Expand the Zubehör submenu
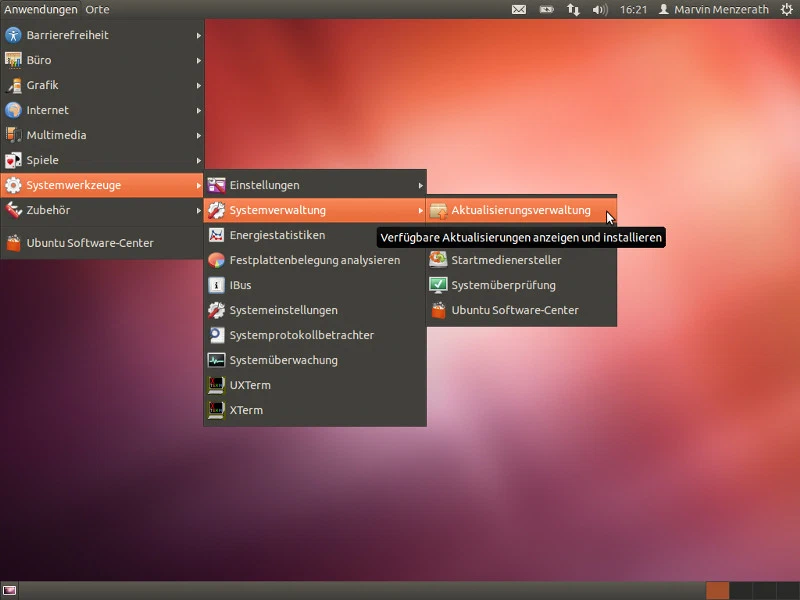Screen dimensions: 800x600 tap(102, 210)
